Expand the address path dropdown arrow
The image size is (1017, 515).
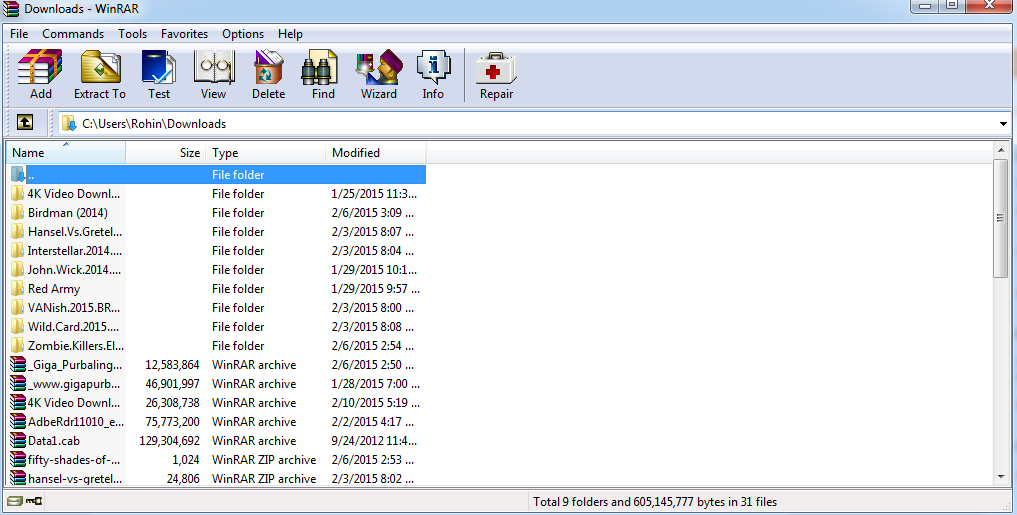(1003, 124)
